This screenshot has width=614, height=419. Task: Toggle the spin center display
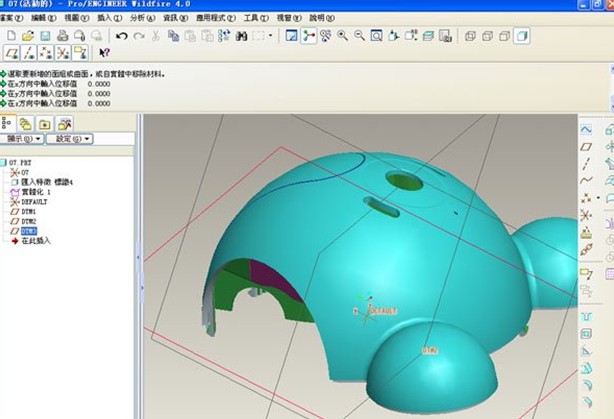309,36
